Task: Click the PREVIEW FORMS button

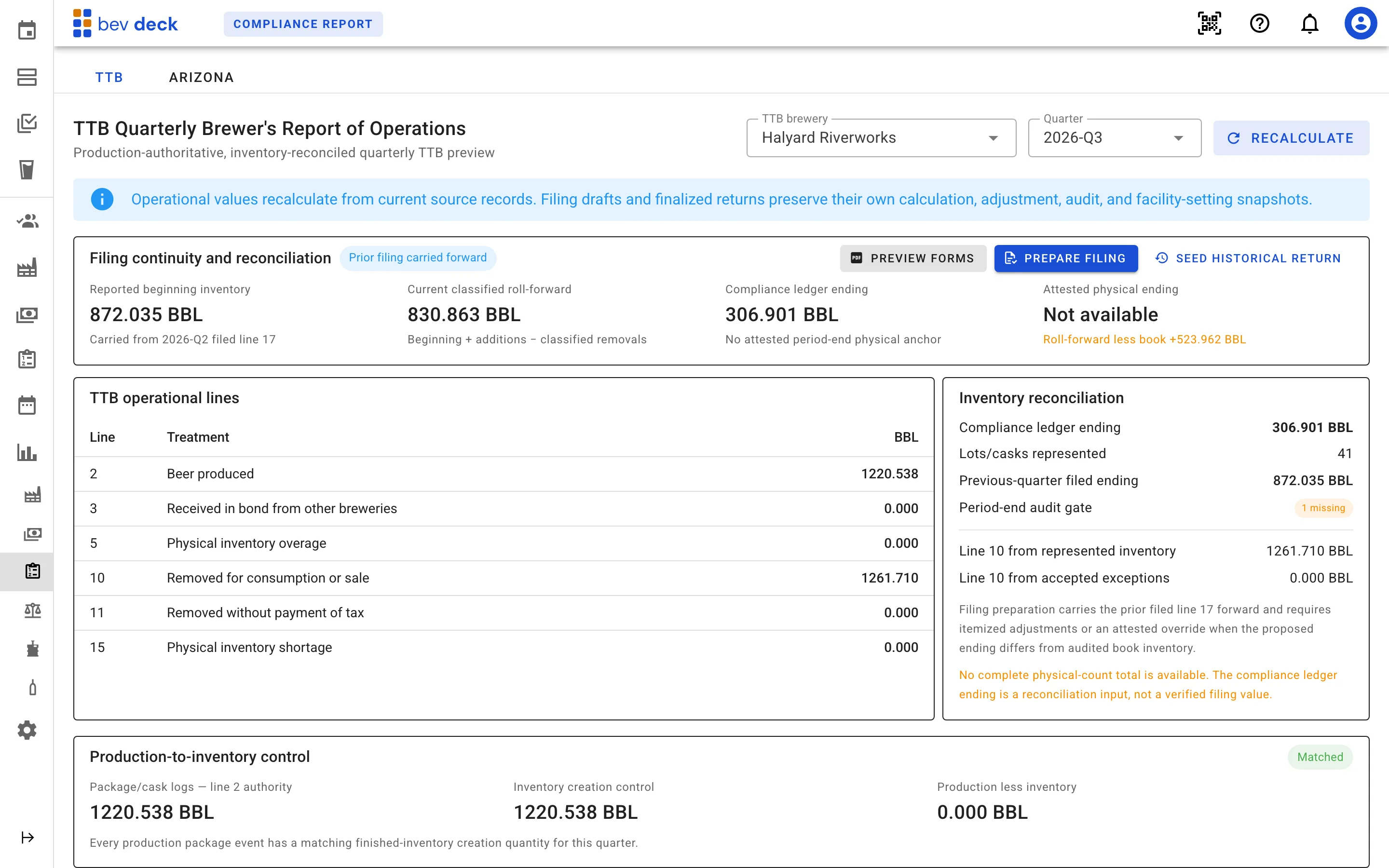Action: pyautogui.click(x=912, y=258)
